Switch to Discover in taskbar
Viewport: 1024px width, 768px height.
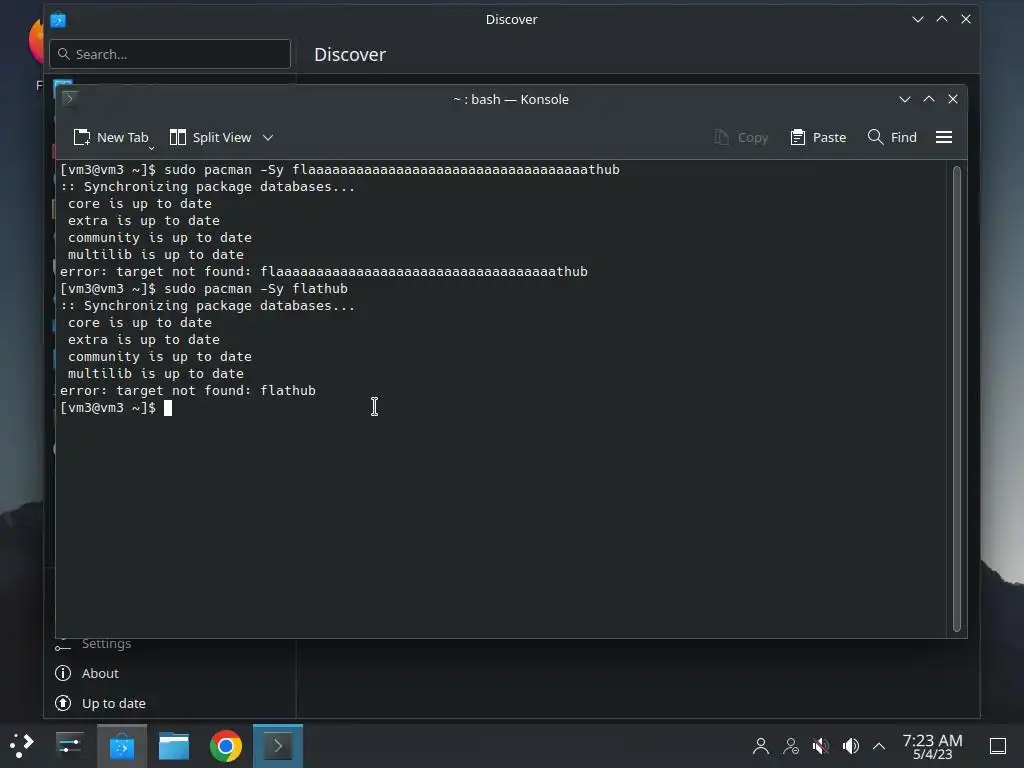(122, 746)
